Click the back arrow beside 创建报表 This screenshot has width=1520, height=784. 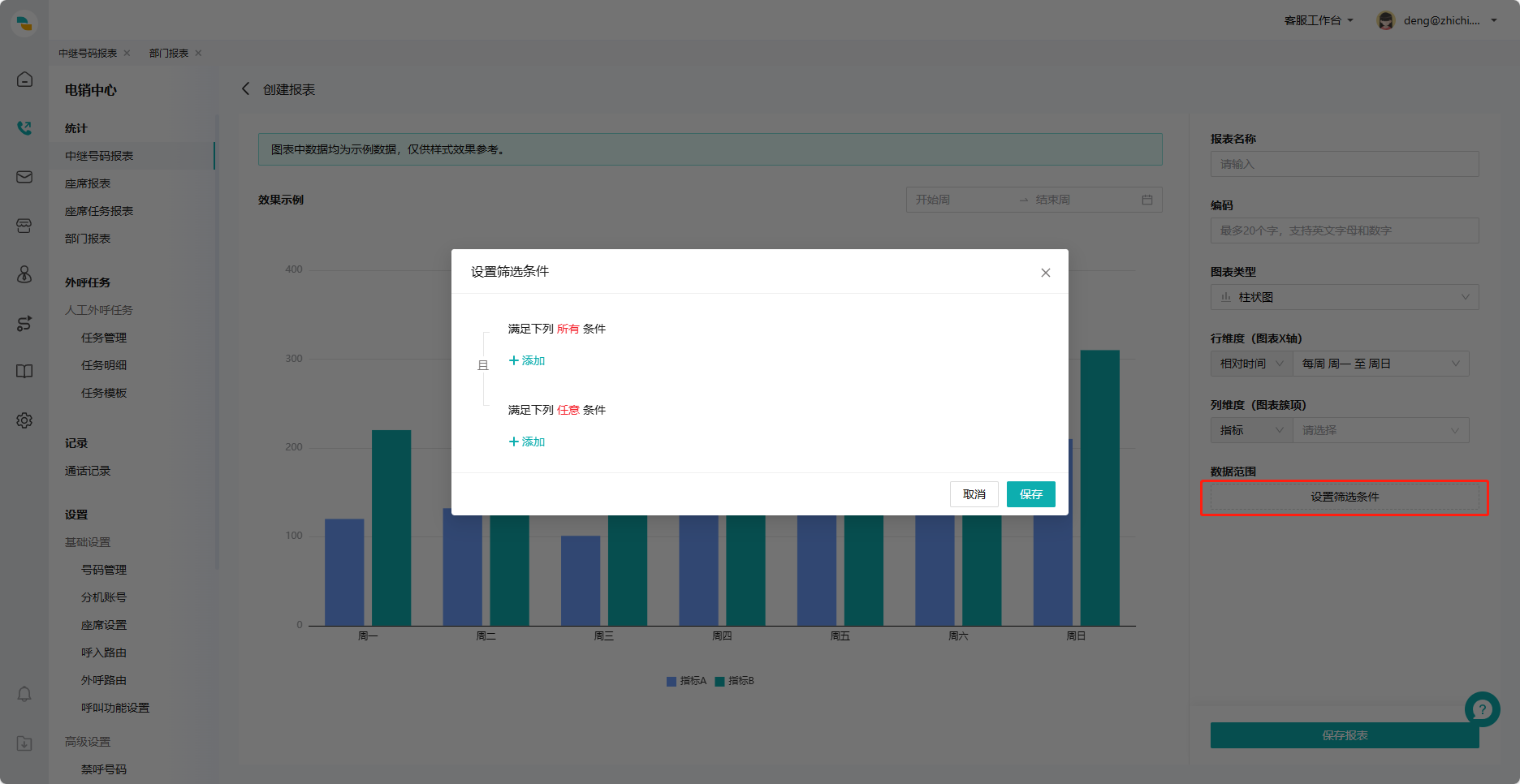tap(245, 88)
